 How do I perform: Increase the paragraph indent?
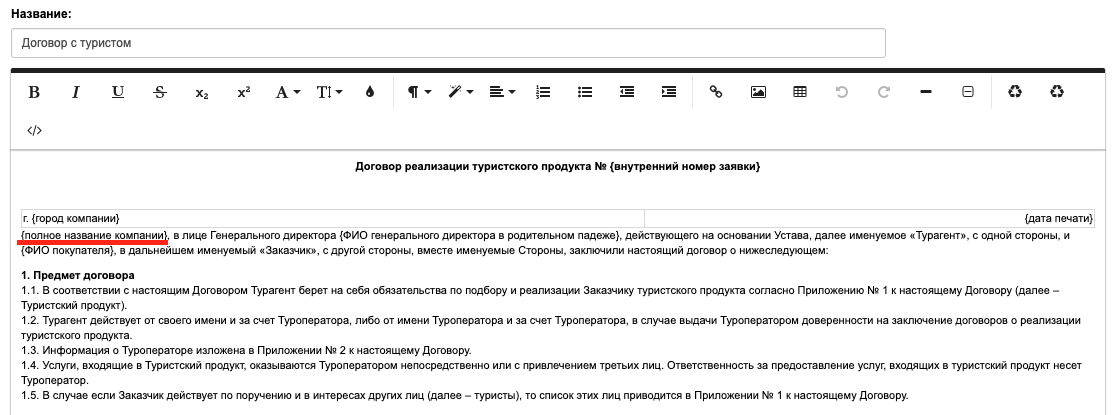pos(669,92)
